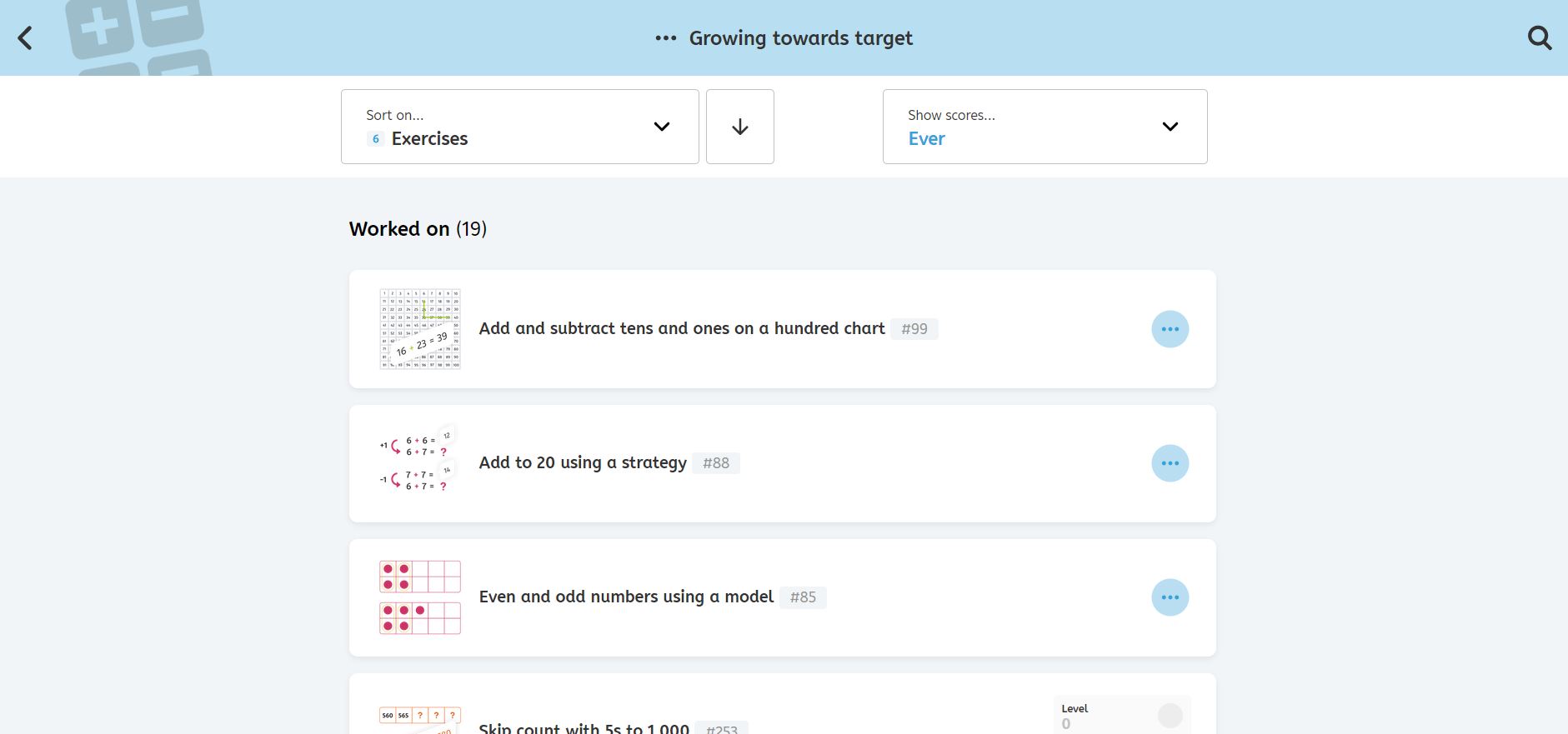Reverse sort order with the down arrow
Viewport: 1568px width, 734px height.
pyautogui.click(x=739, y=127)
